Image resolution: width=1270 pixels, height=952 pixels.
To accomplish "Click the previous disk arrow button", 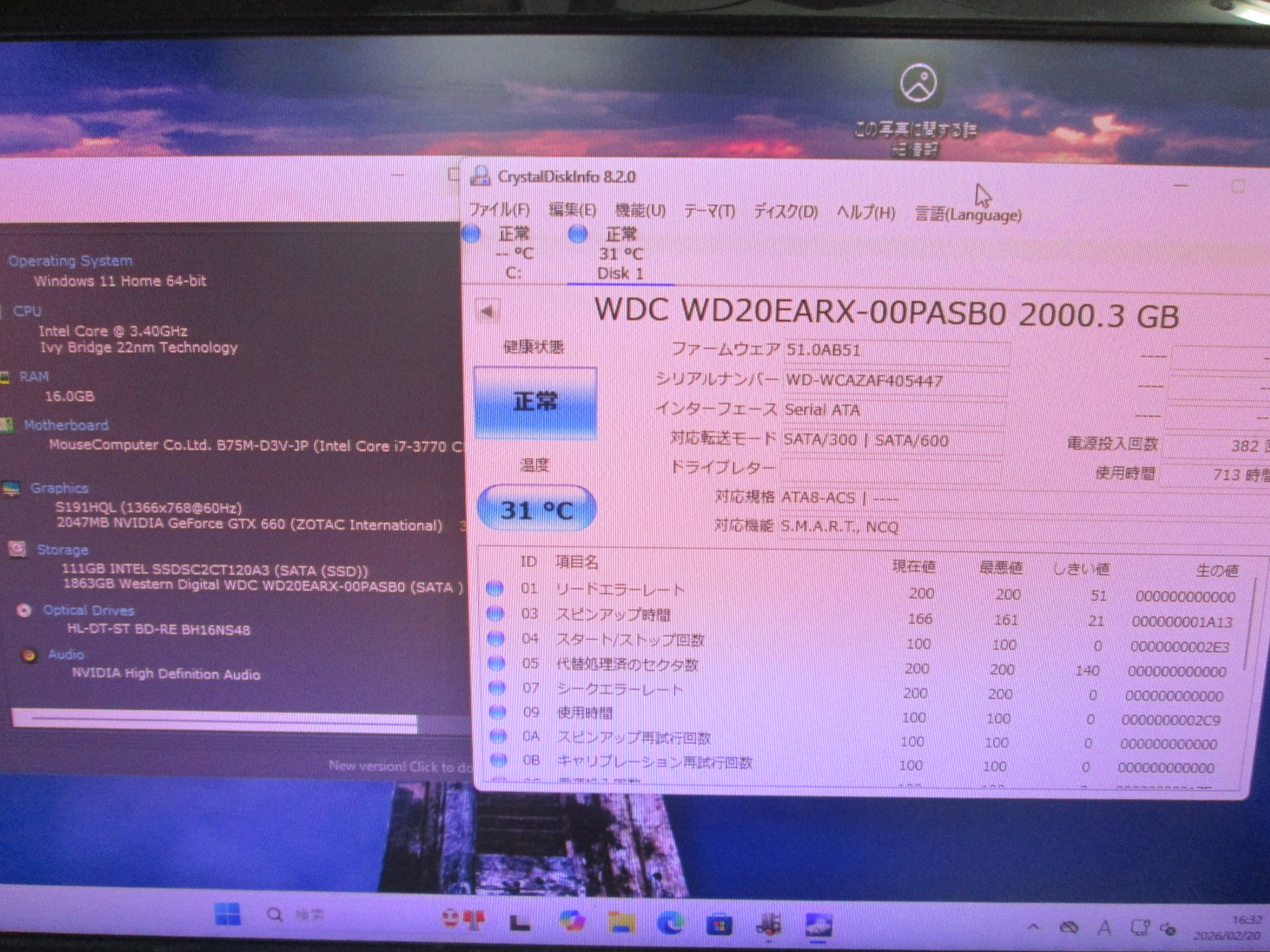I will (487, 311).
